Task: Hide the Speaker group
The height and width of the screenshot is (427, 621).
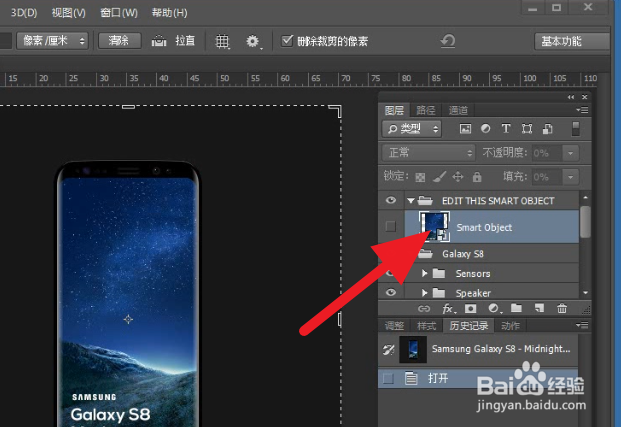Action: (x=391, y=292)
